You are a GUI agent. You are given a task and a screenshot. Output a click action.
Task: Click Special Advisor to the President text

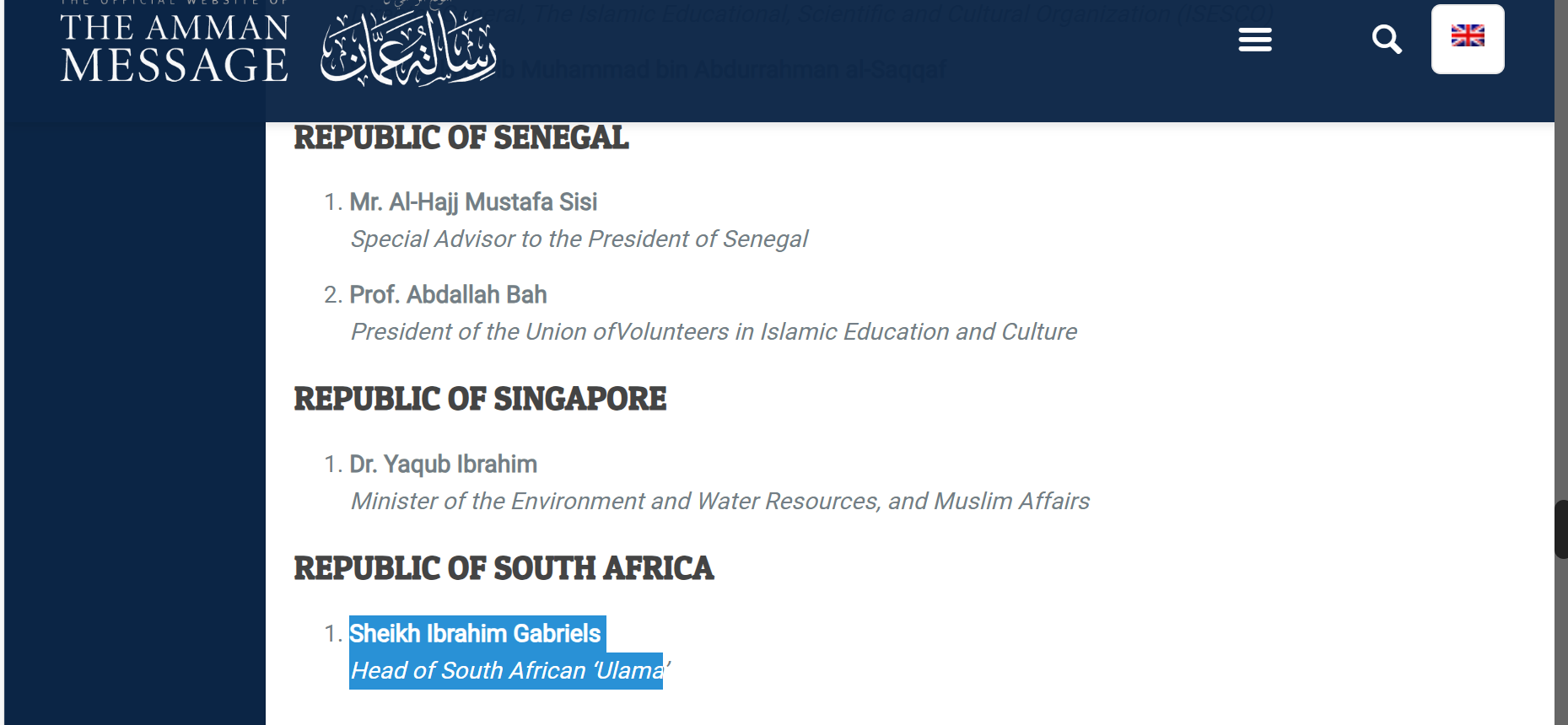click(x=579, y=239)
